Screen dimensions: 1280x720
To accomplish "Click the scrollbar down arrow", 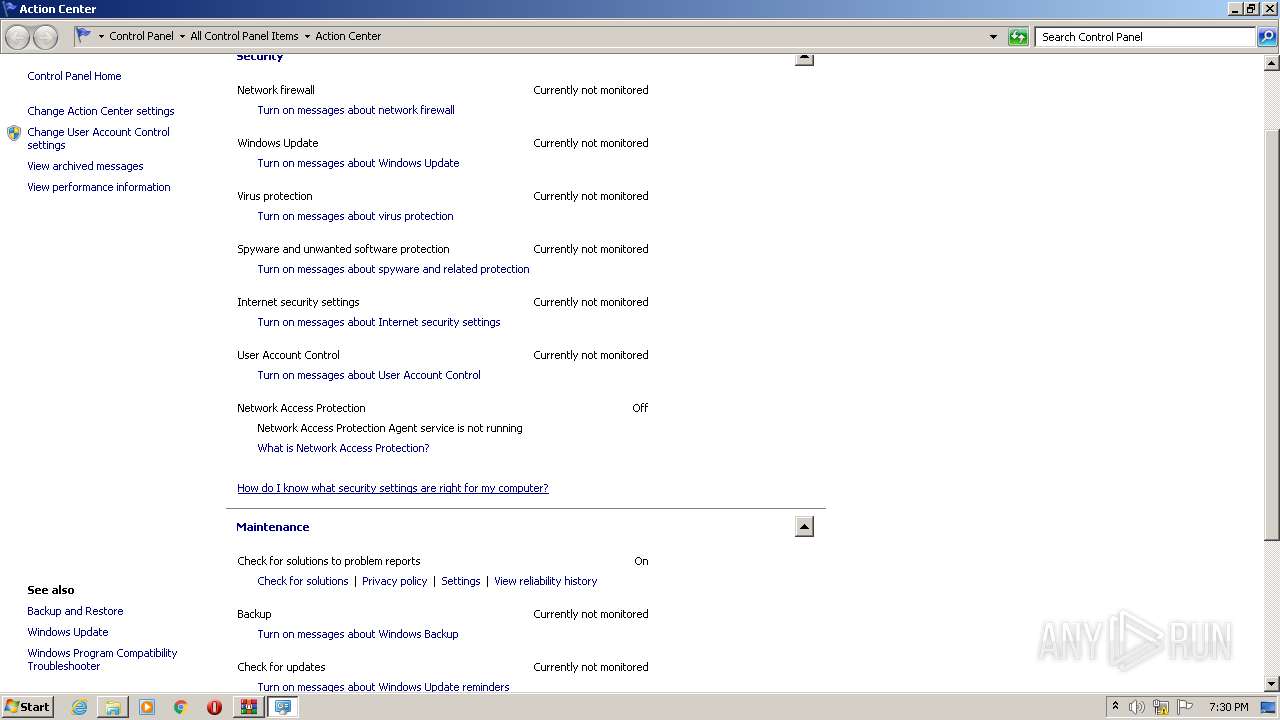I will 1272,684.
